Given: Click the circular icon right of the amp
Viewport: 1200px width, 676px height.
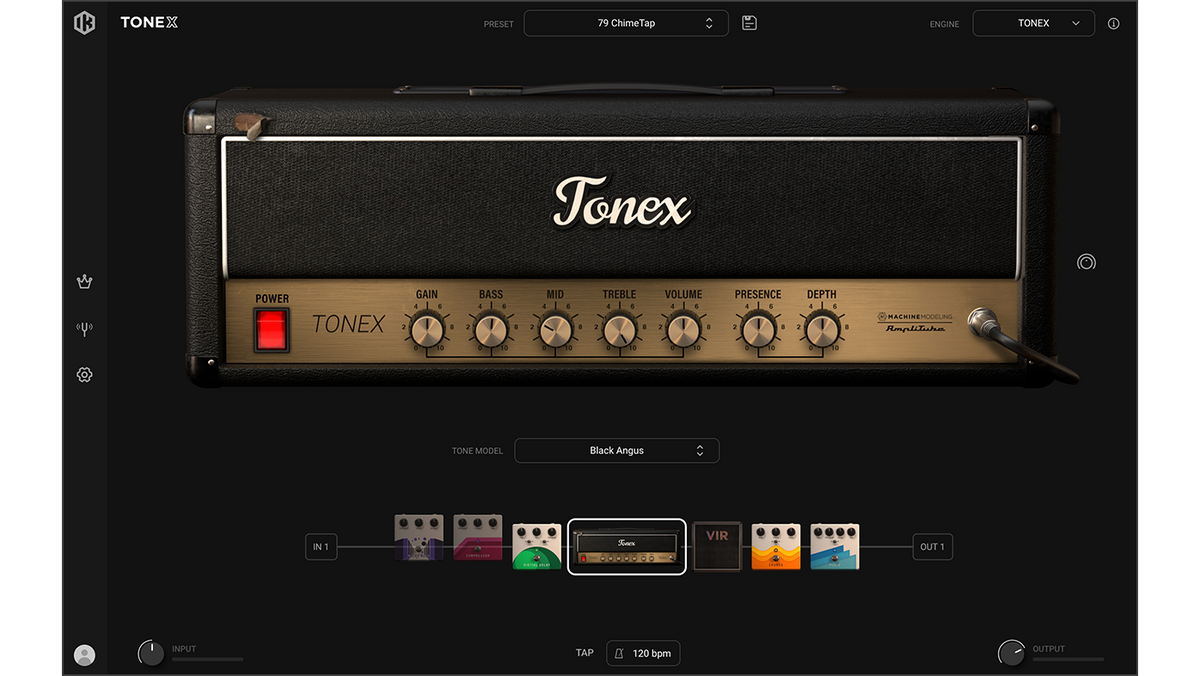Looking at the screenshot, I should tap(1086, 262).
